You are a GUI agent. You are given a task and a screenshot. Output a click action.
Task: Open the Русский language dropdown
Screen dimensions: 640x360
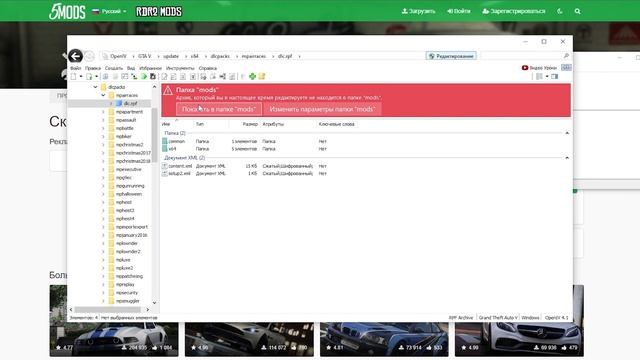[109, 11]
